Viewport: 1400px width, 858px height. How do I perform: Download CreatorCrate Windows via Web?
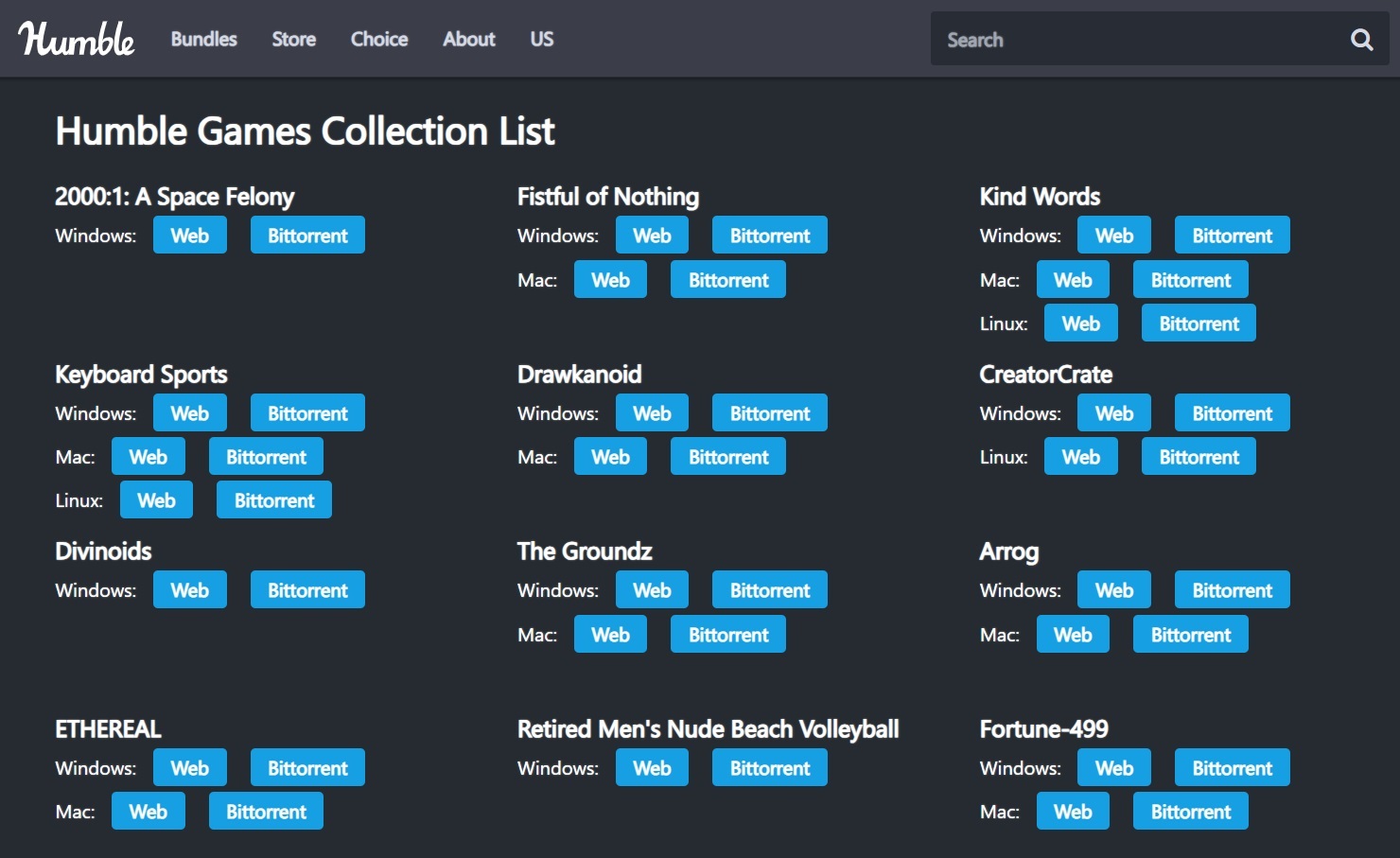[x=1114, y=413]
